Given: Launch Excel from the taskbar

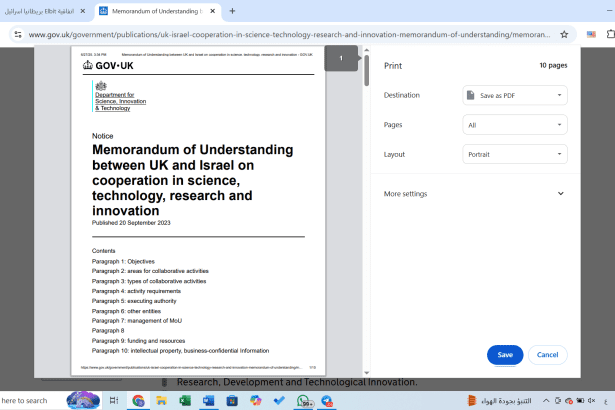Looking at the screenshot, I should pos(185,400).
